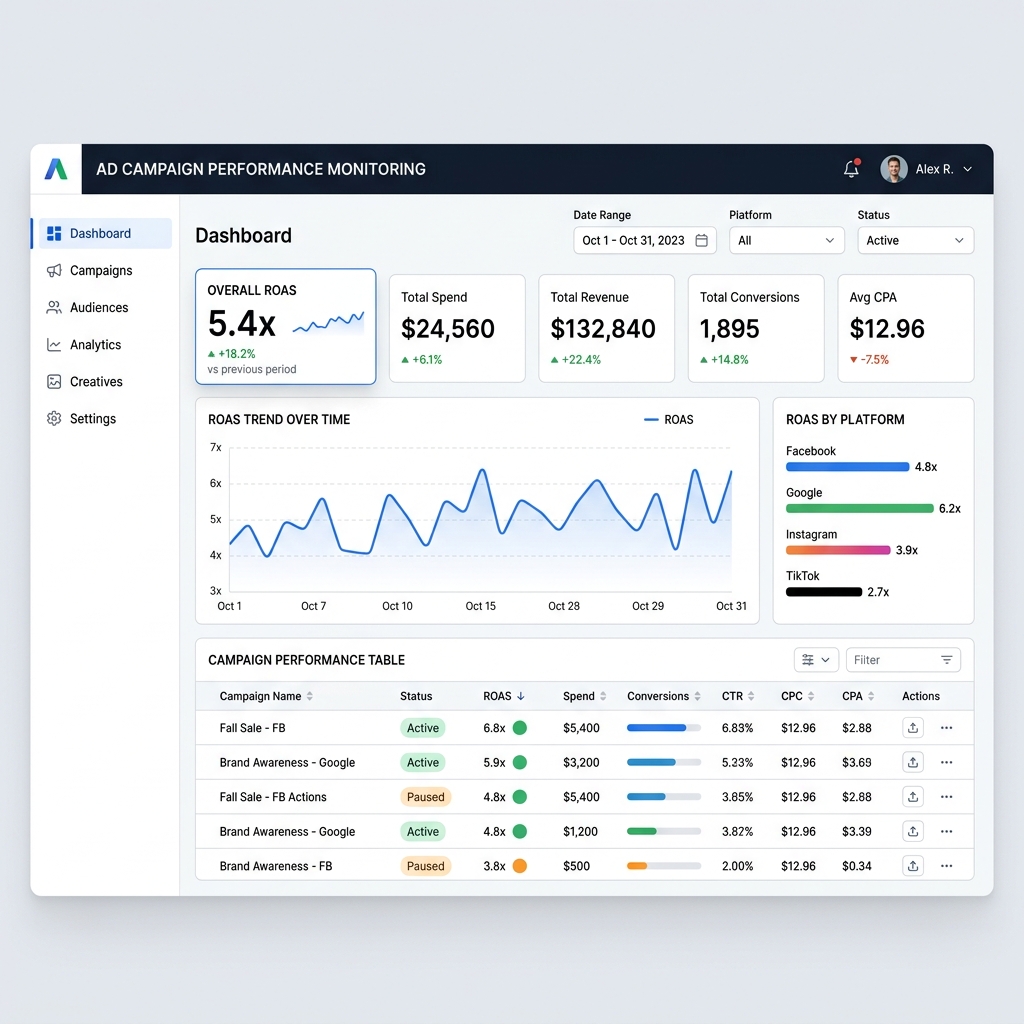This screenshot has width=1024, height=1024.
Task: Open more options for Brand Awareness - FB
Action: 946,866
